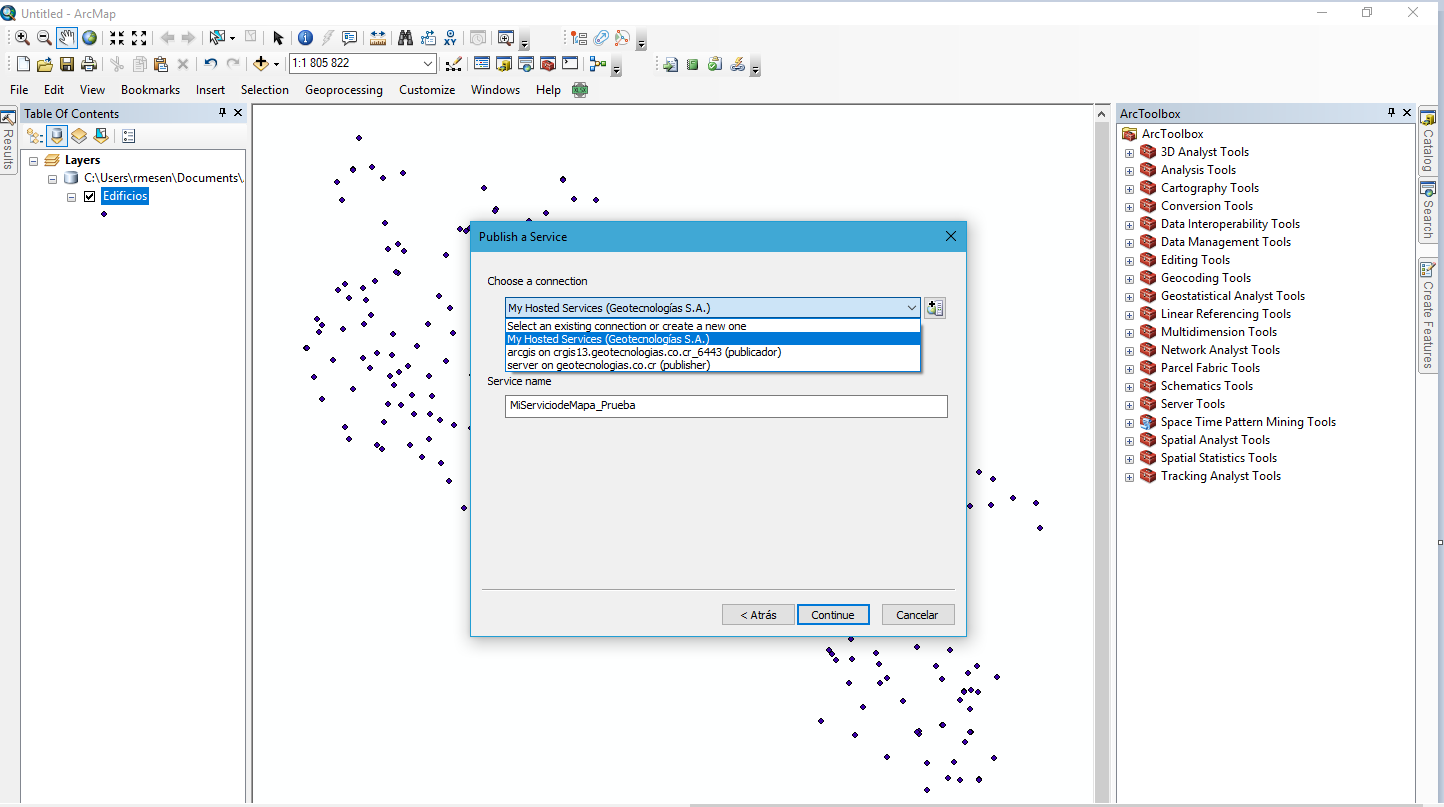Viewport: 1444px width, 807px height.
Task: Activate the Identify tool
Action: pos(305,38)
